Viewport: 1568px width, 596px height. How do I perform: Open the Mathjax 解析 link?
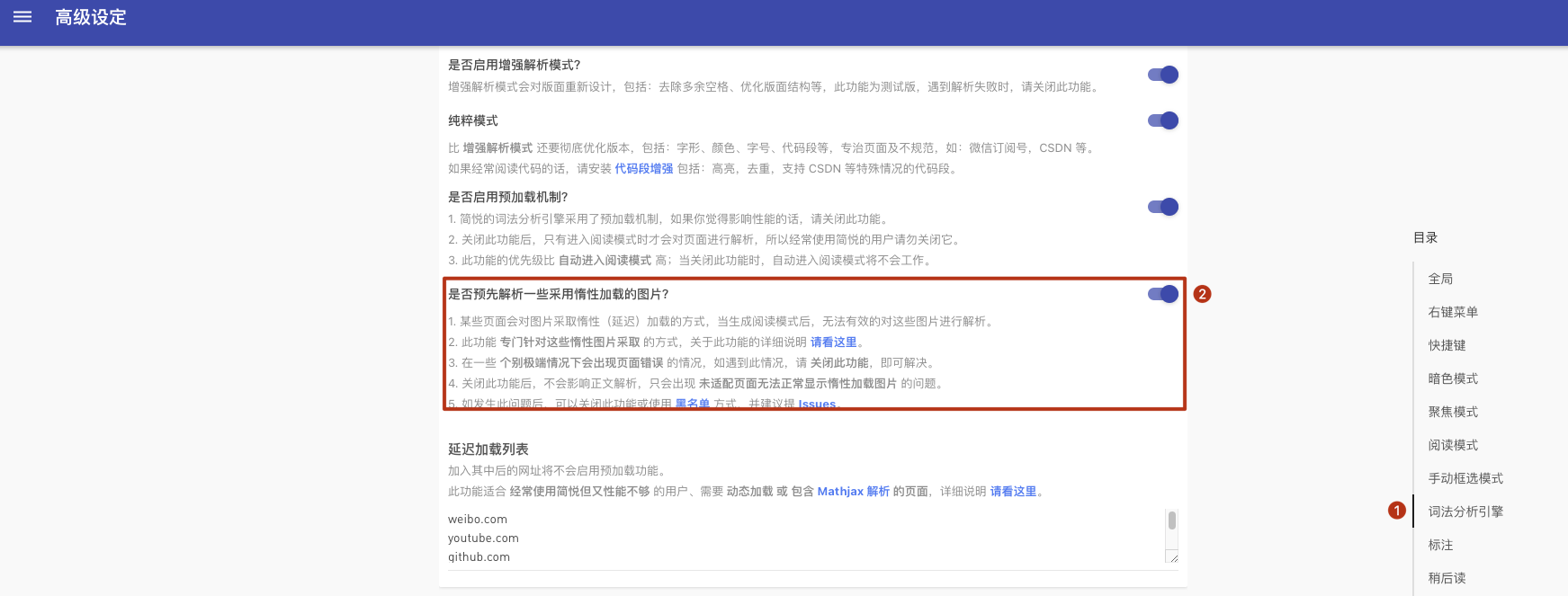tap(853, 492)
